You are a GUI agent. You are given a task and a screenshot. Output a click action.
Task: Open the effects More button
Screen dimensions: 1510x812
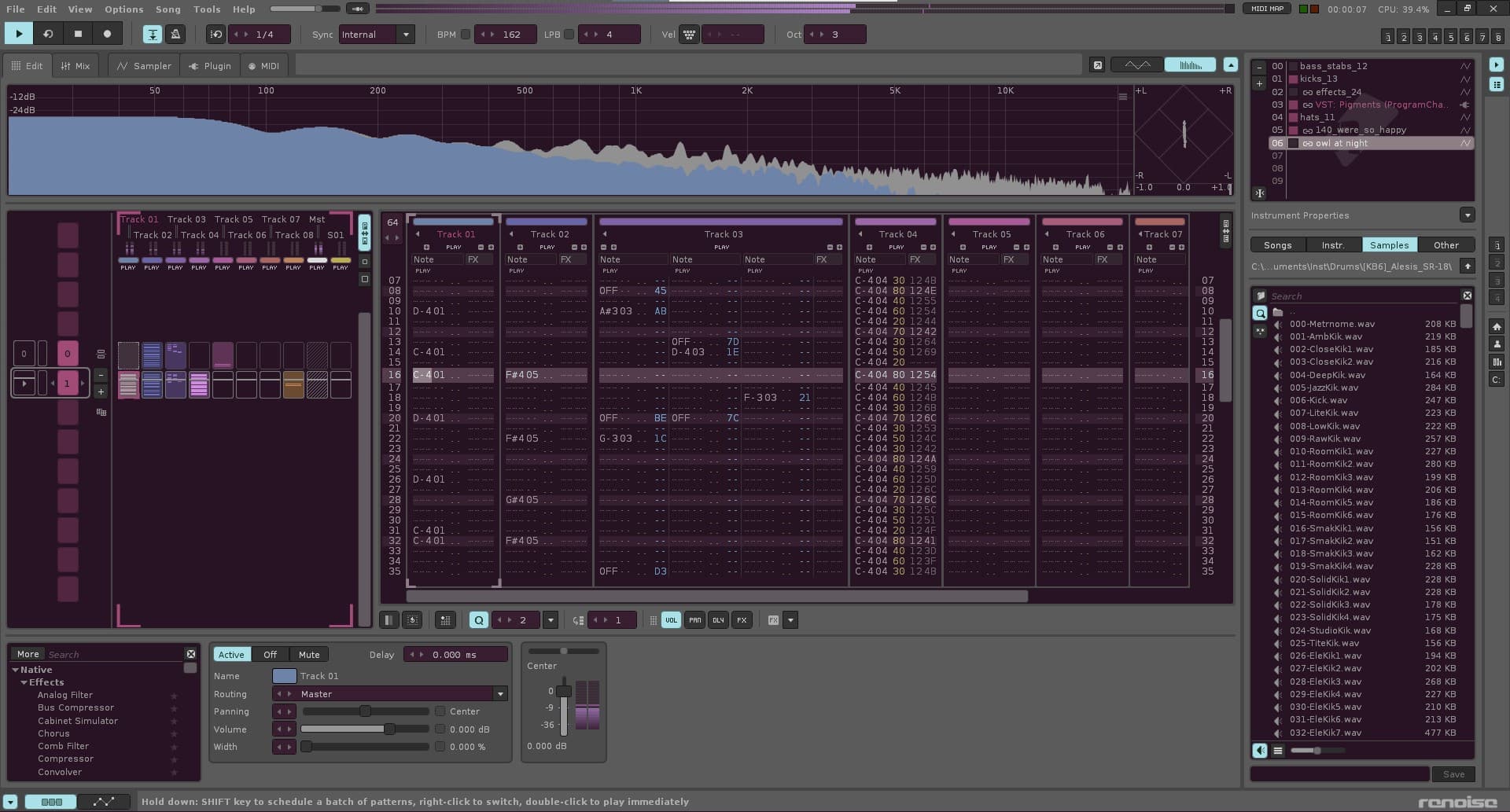coord(28,654)
